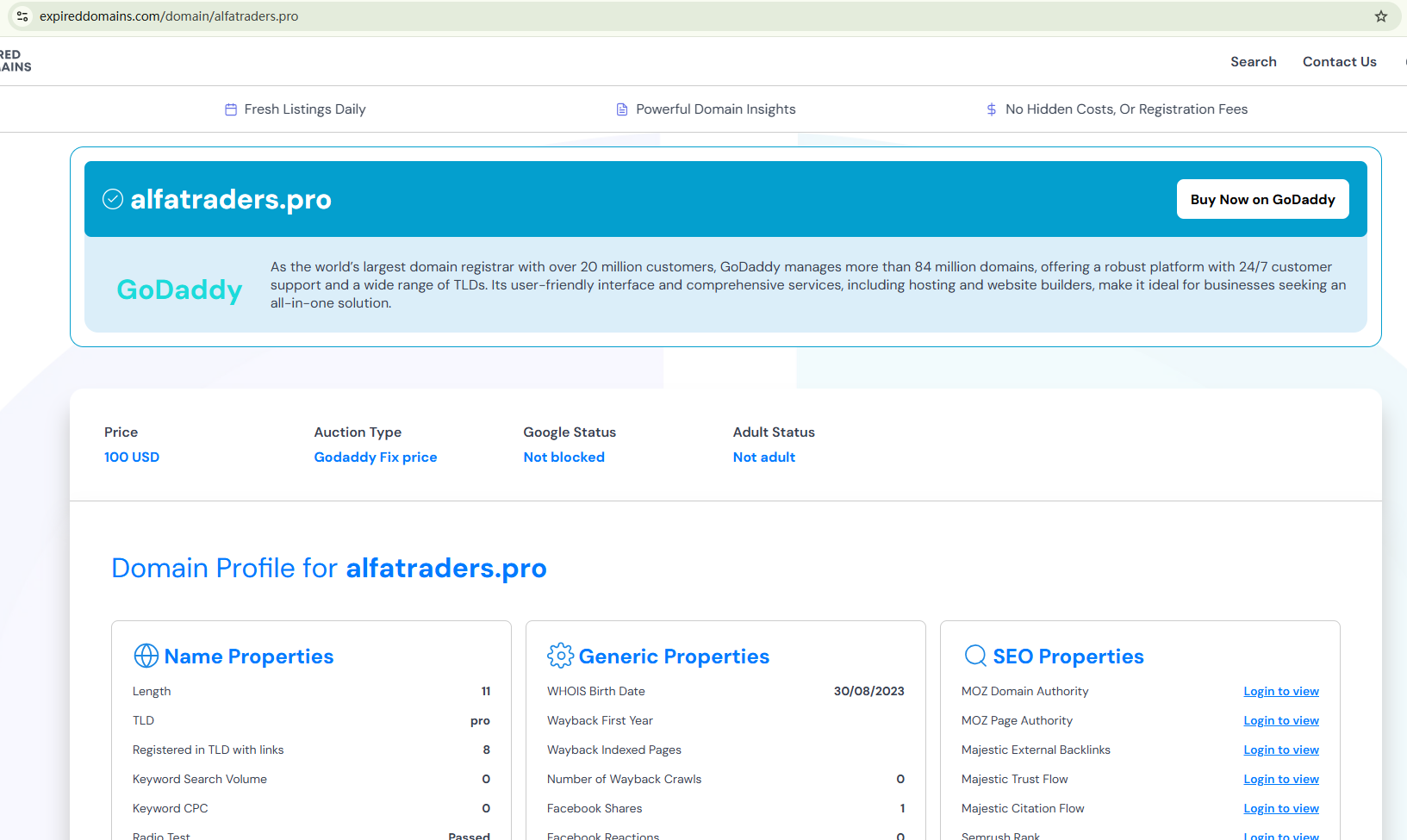
Task: Click the Registered in TLD with links label
Action: pyautogui.click(x=209, y=750)
